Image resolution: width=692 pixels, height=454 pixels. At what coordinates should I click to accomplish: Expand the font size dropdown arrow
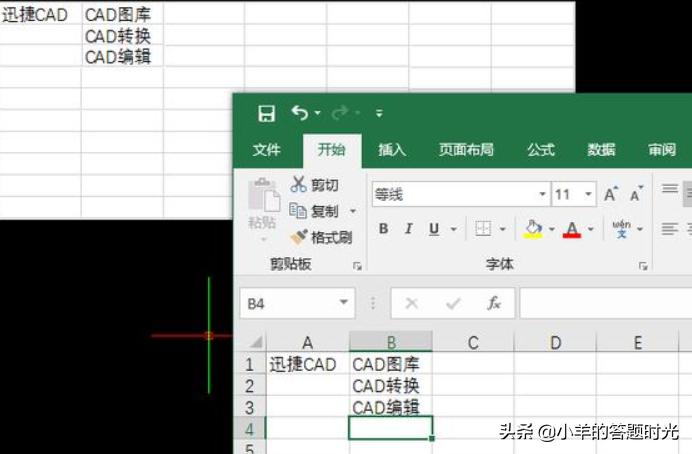[x=588, y=194]
